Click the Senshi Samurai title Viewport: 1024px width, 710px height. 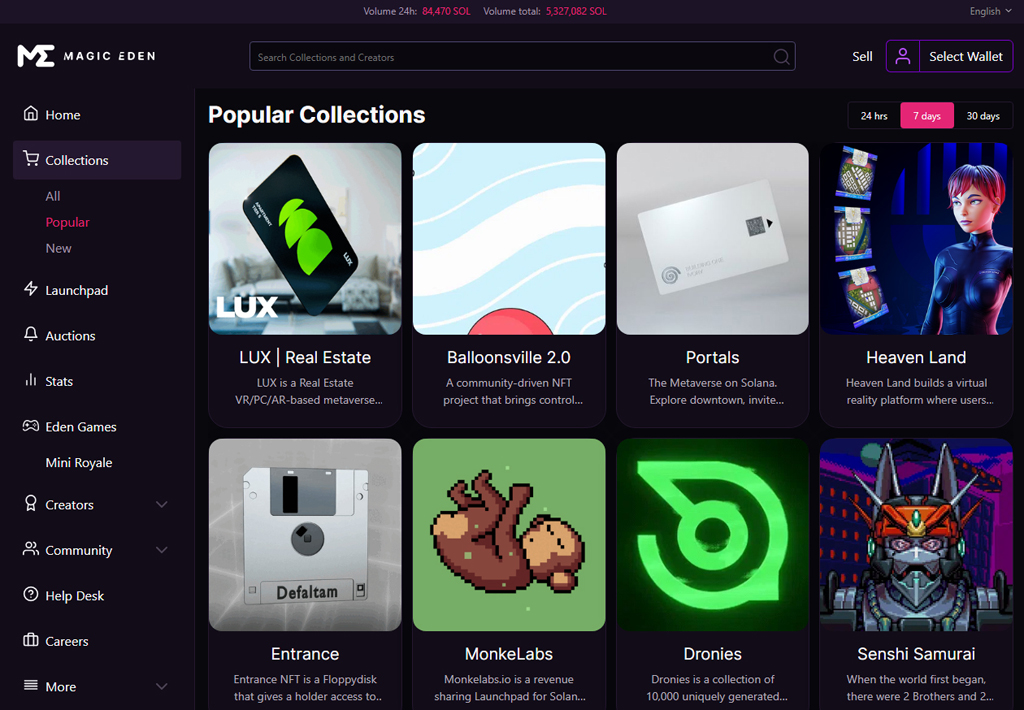[x=916, y=654]
